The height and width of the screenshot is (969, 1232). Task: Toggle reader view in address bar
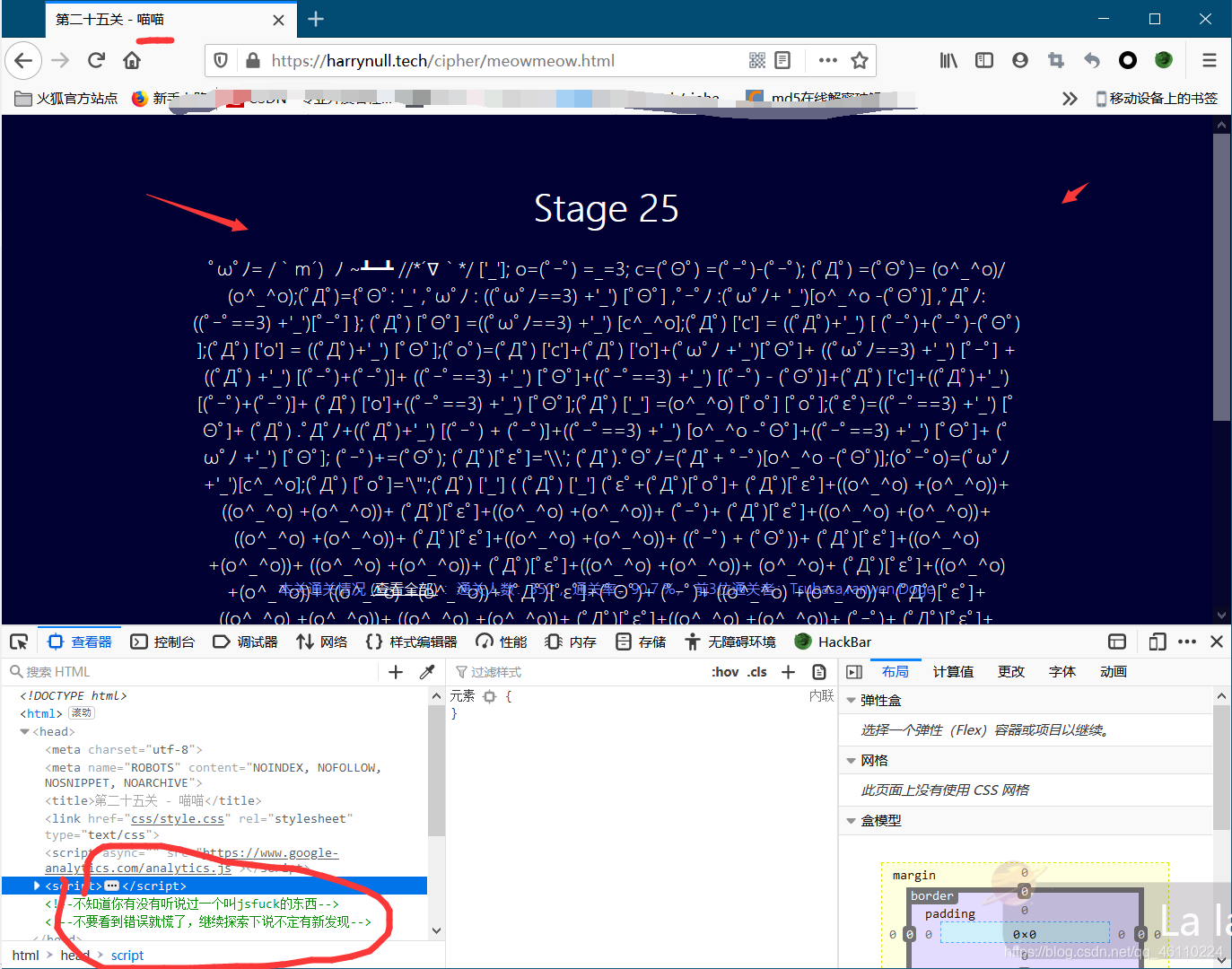782,60
